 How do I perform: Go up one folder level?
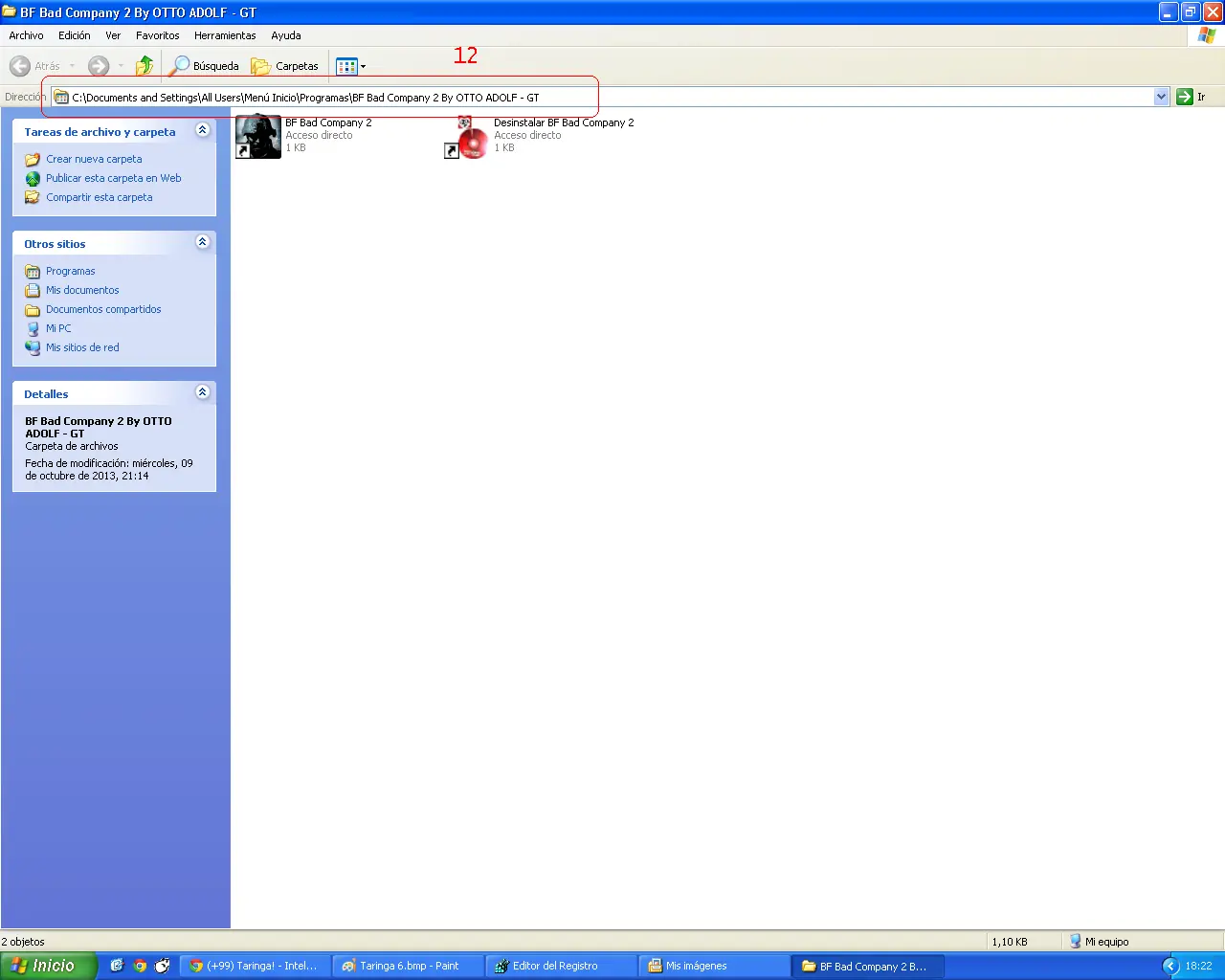pyautogui.click(x=145, y=66)
